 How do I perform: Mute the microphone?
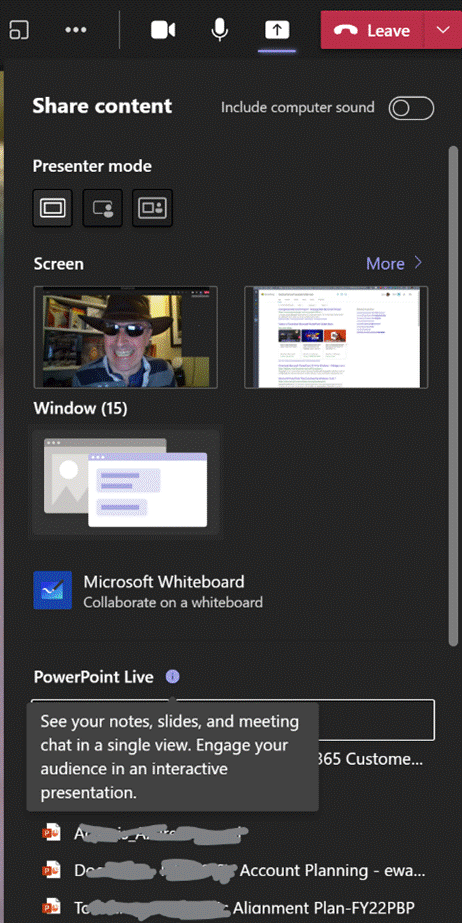[x=220, y=29]
